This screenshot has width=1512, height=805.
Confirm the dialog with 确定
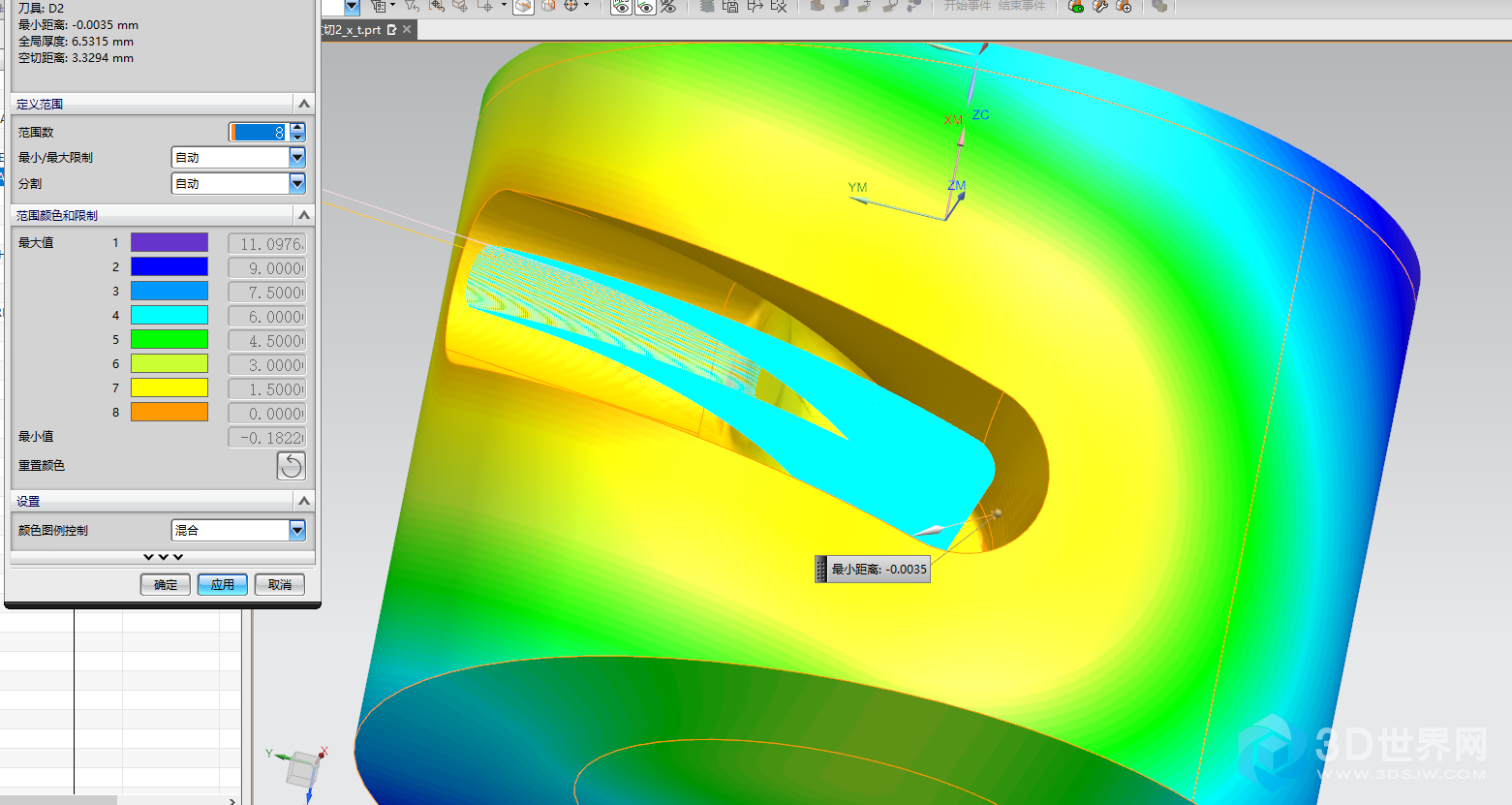tap(166, 584)
